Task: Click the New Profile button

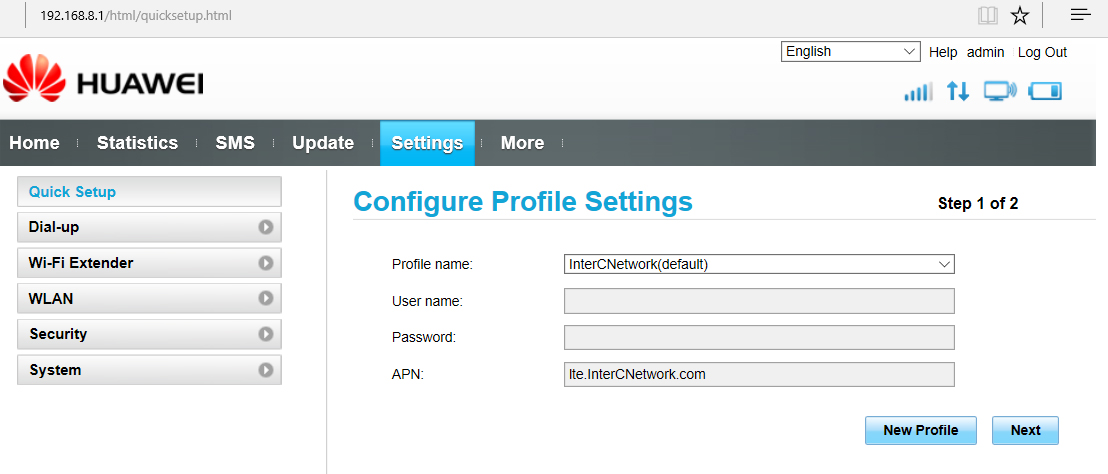Action: [921, 430]
